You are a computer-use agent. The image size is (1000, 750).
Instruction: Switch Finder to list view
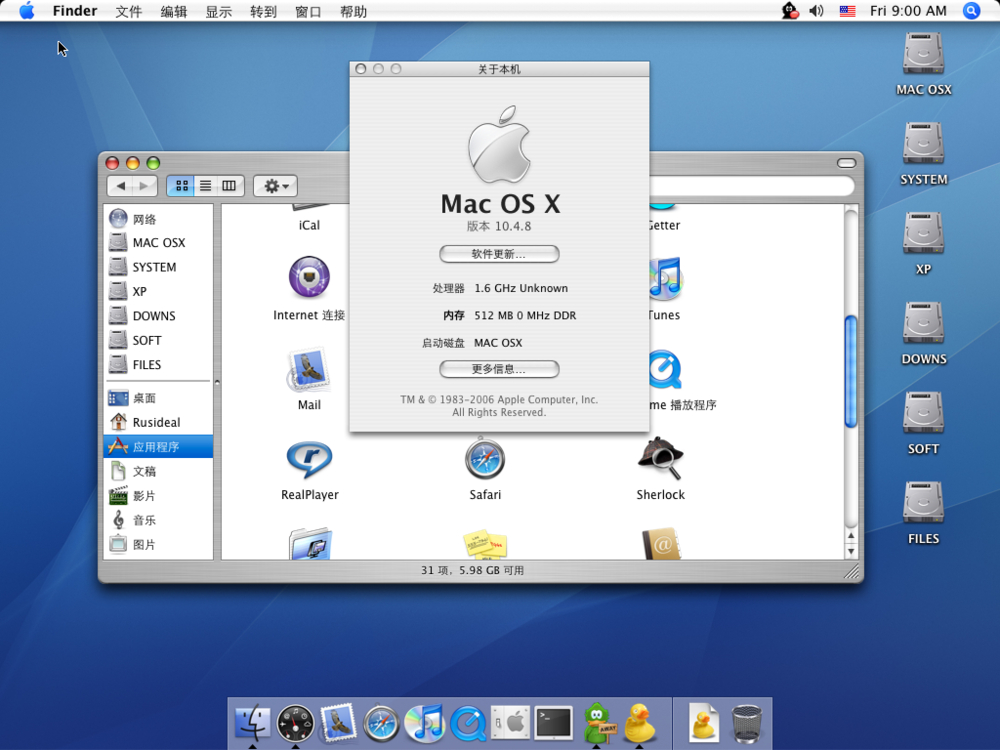205,186
